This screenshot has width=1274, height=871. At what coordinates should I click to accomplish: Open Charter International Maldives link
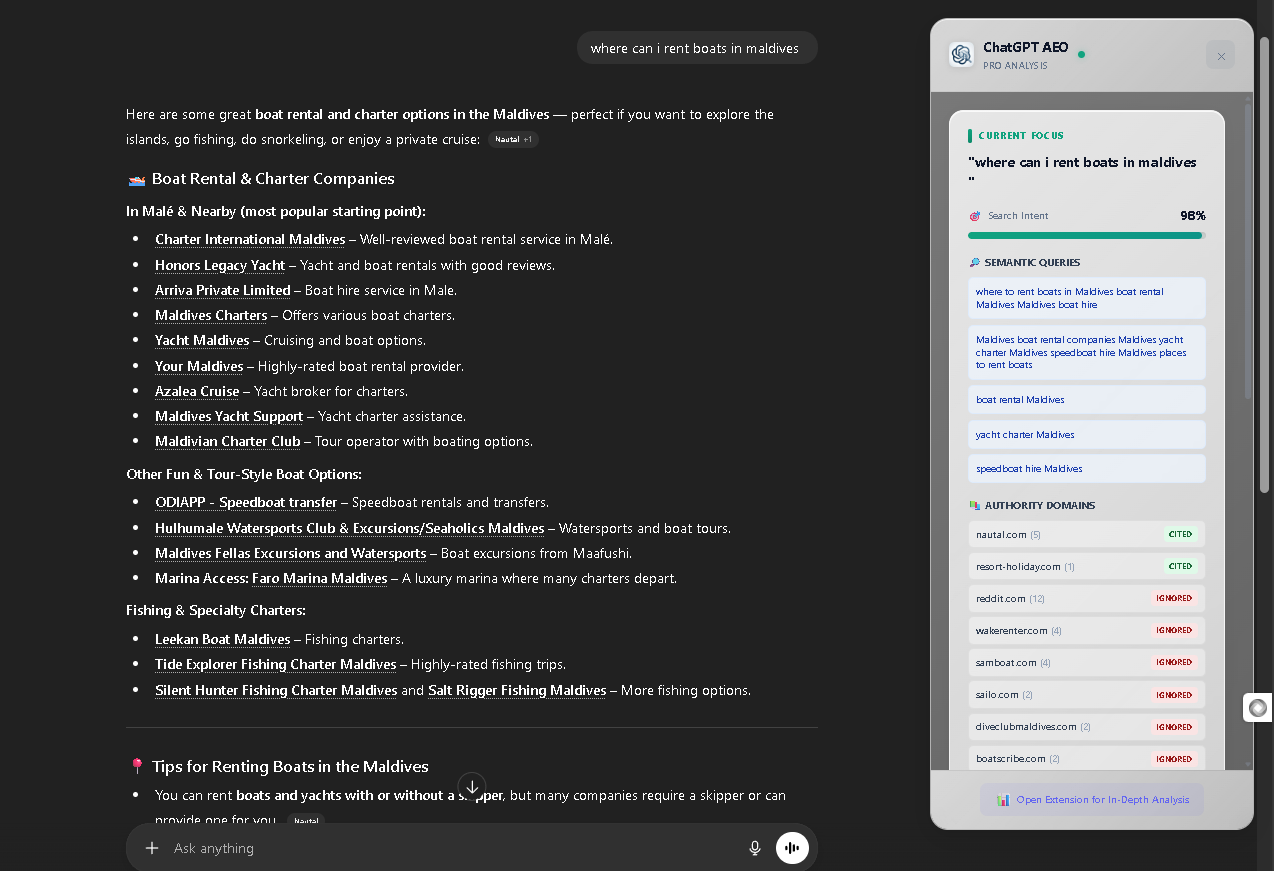point(250,240)
